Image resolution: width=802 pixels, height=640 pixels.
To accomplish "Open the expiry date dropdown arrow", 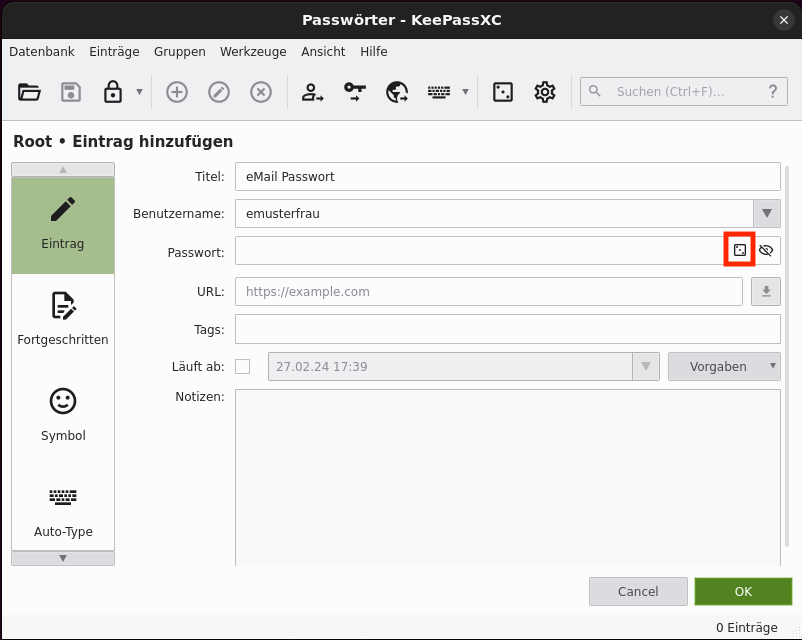I will (646, 366).
